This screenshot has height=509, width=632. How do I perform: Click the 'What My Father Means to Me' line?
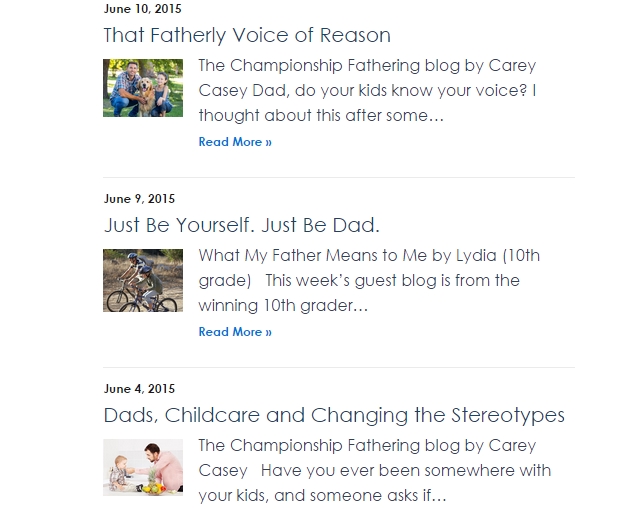369,256
